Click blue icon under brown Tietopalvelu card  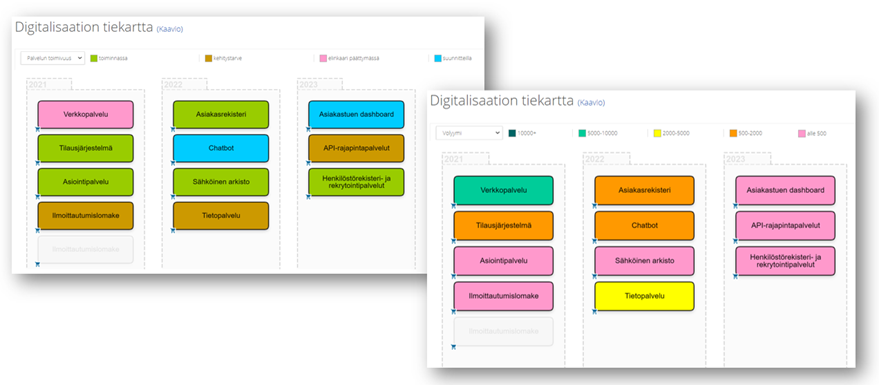173,230
